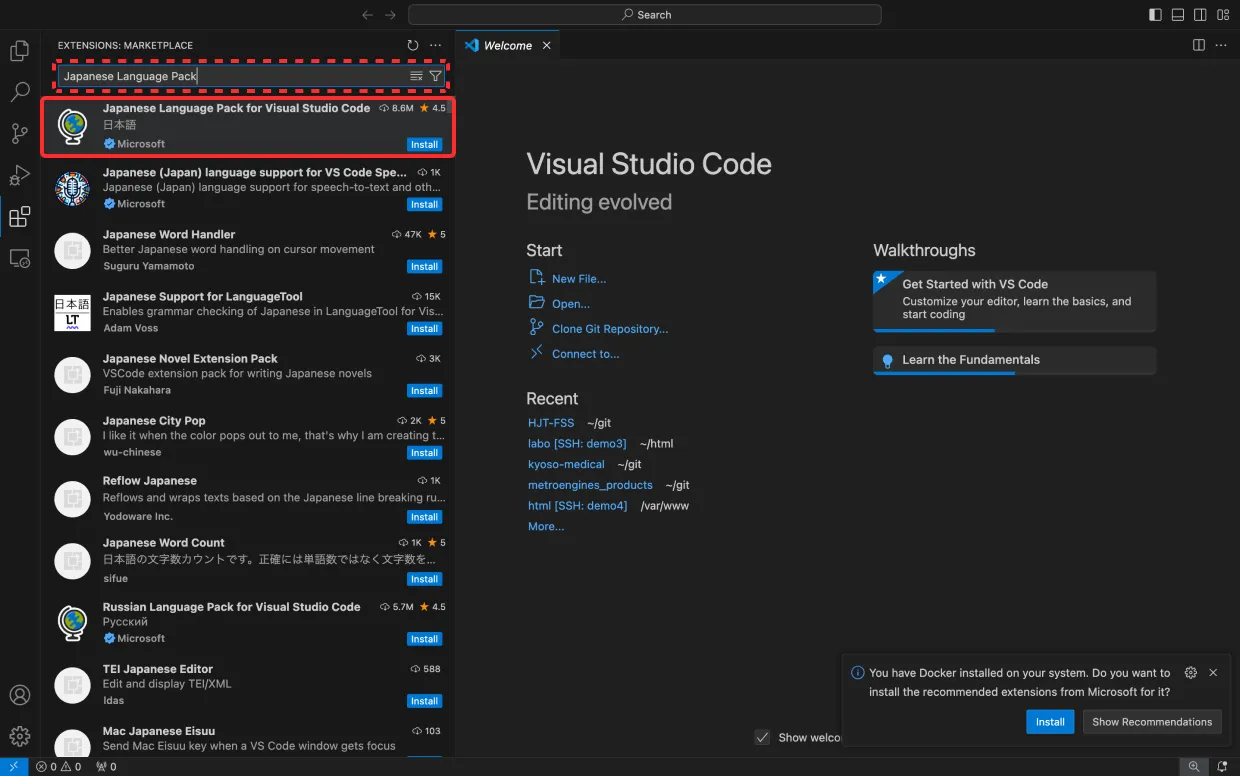This screenshot has width=1240, height=776.
Task: Click the Open... link under Start
Action: 571,304
